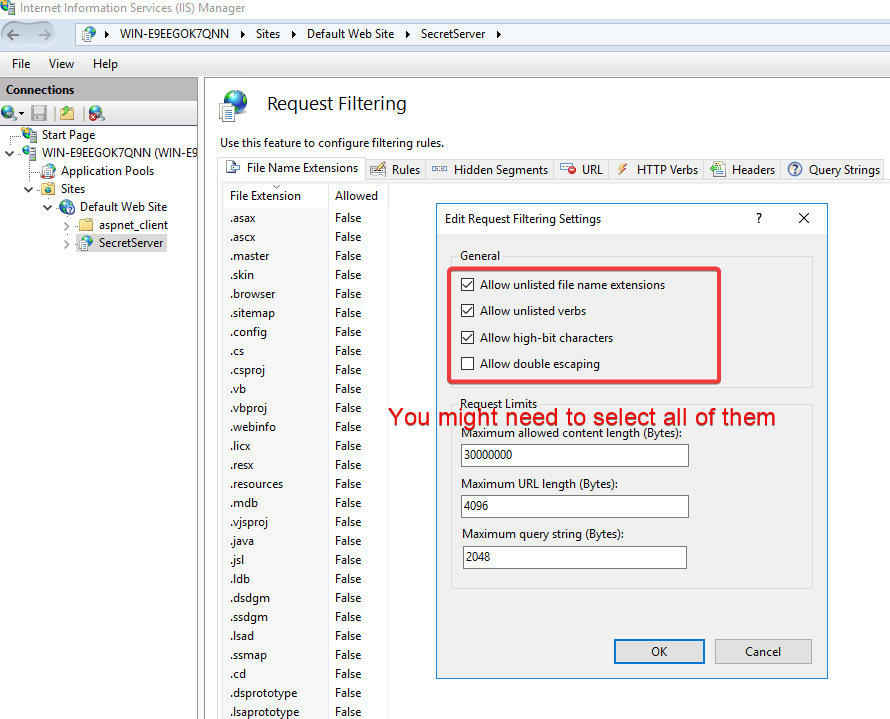Toggle Allow high-bit characters checkbox
This screenshot has width=890, height=719.
tap(467, 338)
